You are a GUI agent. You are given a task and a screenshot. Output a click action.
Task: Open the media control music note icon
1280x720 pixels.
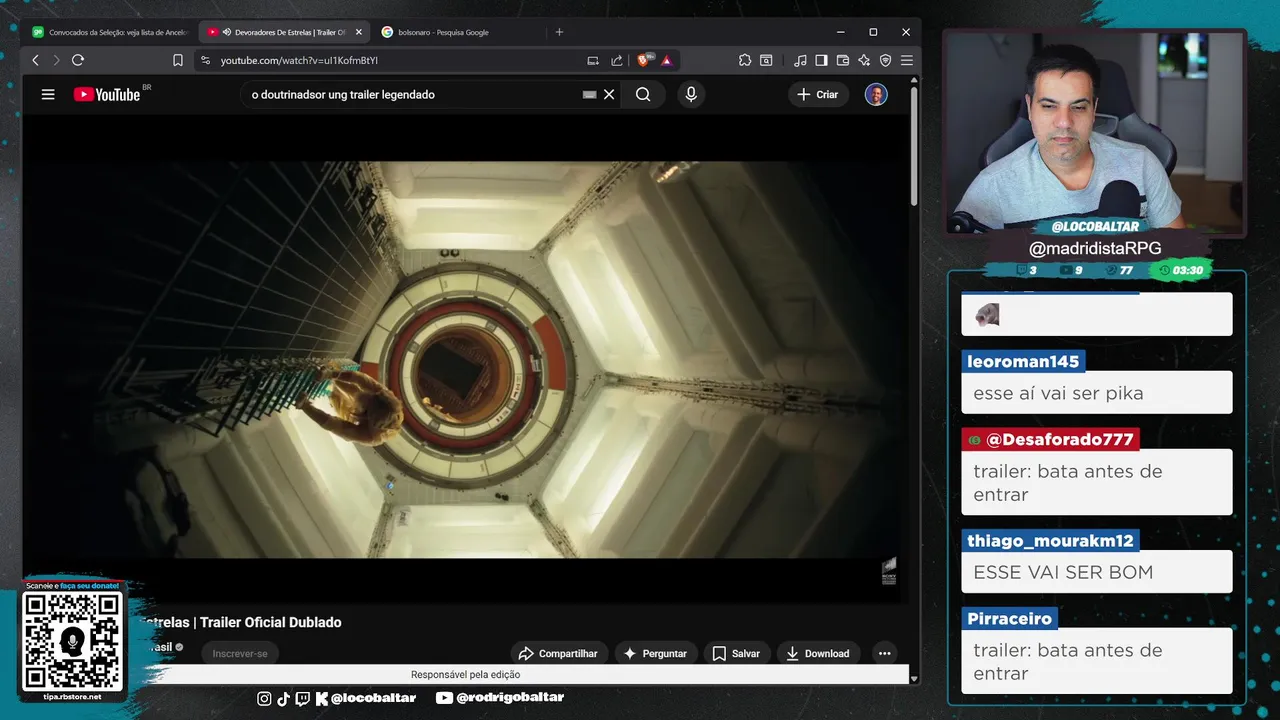click(800, 60)
